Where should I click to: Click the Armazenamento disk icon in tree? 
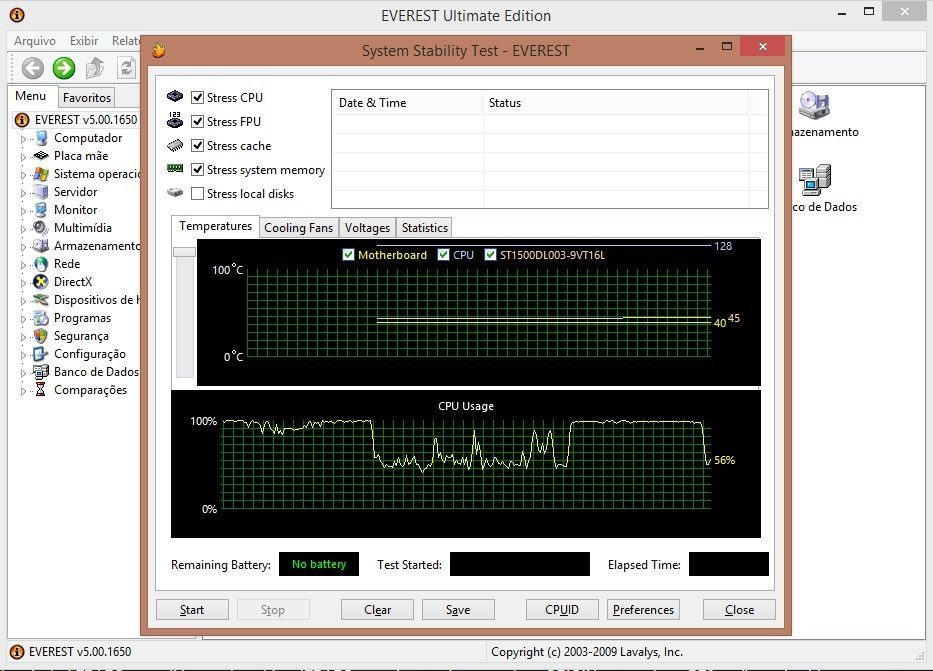pyautogui.click(x=41, y=246)
